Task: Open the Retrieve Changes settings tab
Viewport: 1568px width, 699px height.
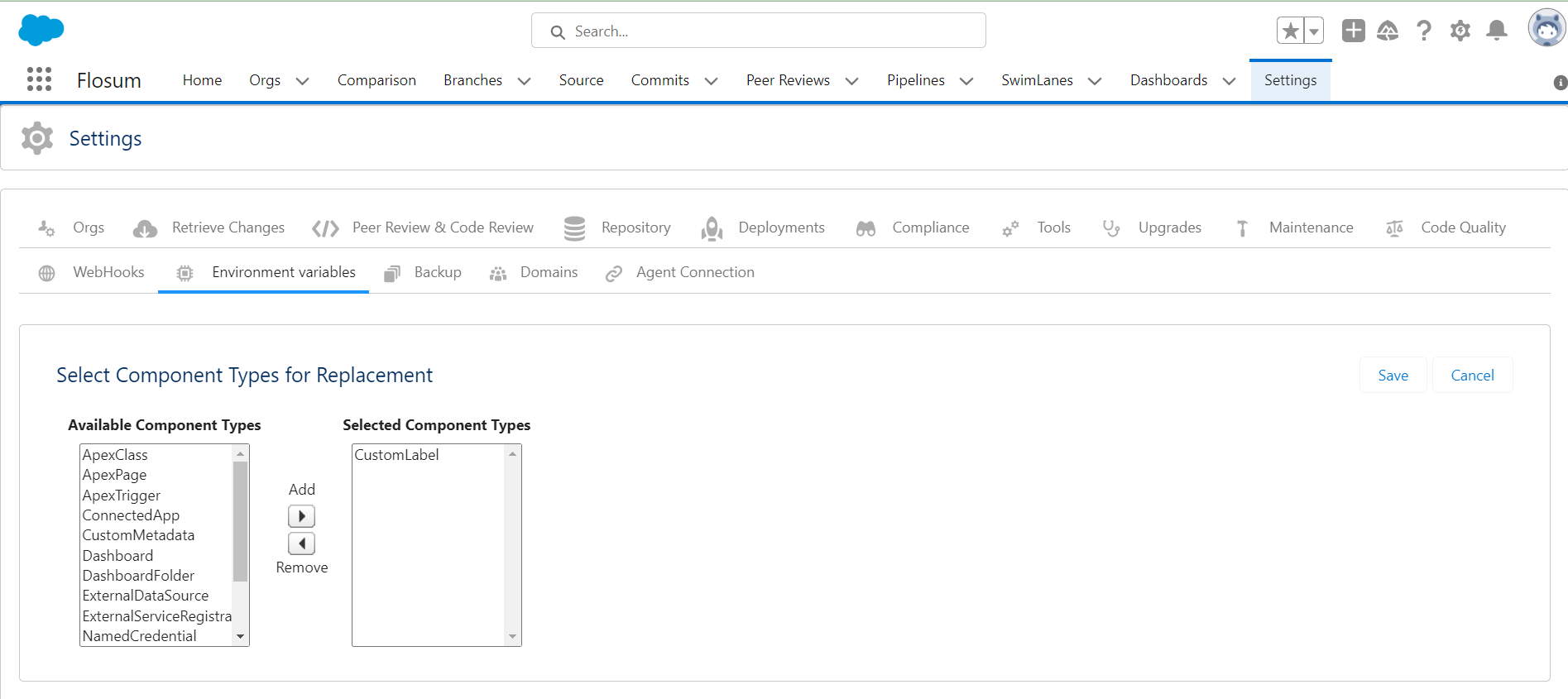Action: (209, 227)
